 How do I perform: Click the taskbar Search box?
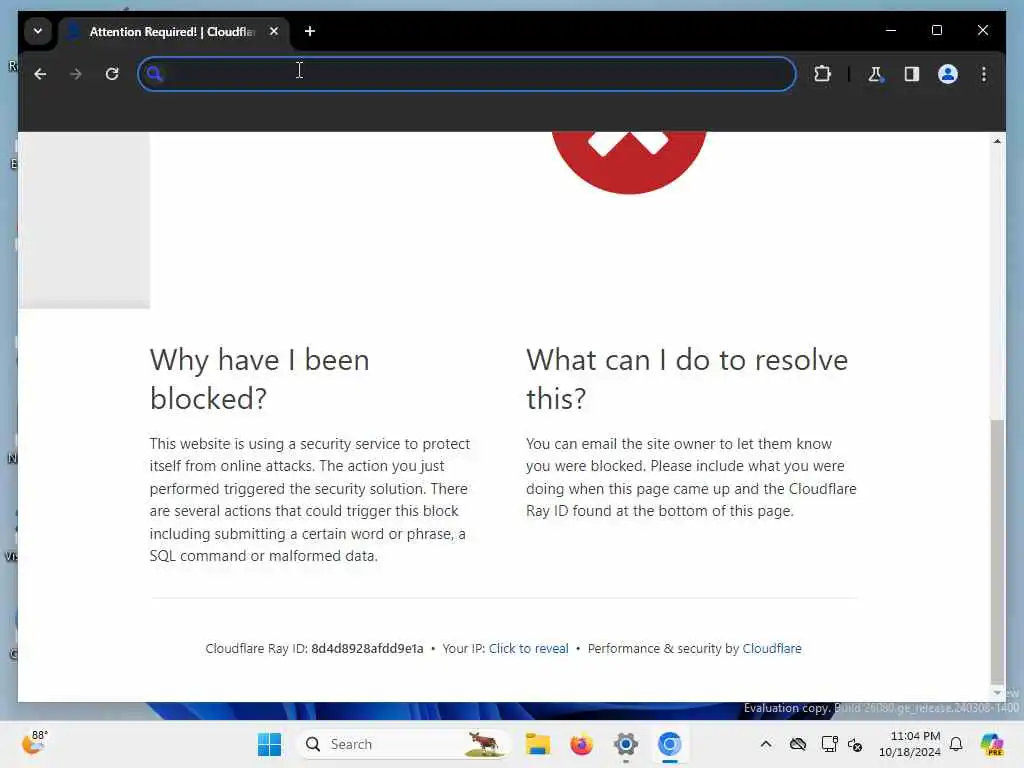[402, 744]
